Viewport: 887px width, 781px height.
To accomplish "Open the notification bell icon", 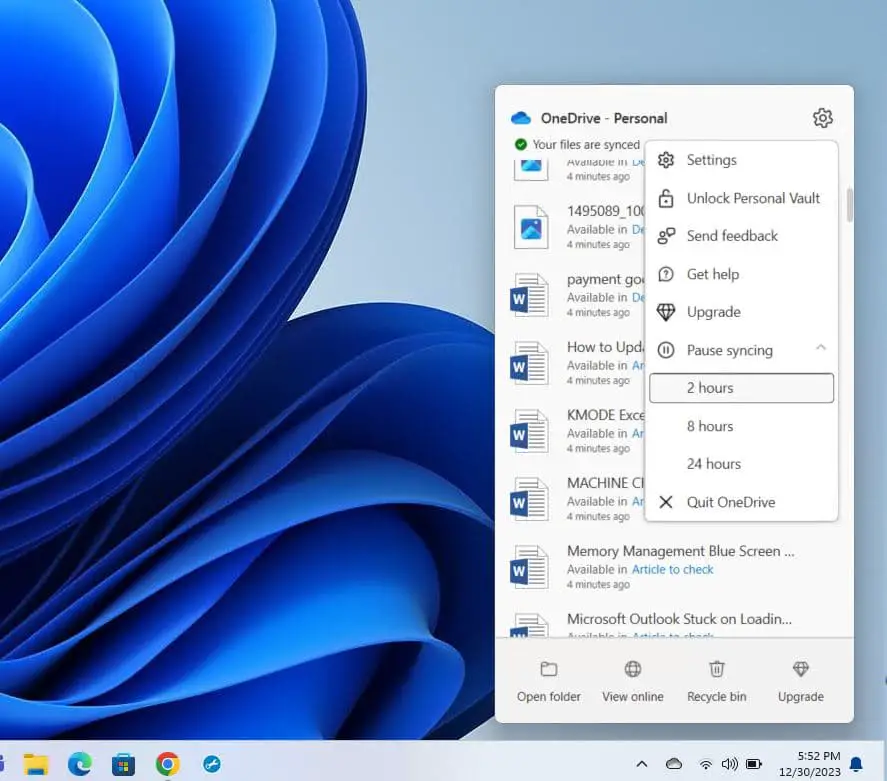I will pyautogui.click(x=856, y=765).
